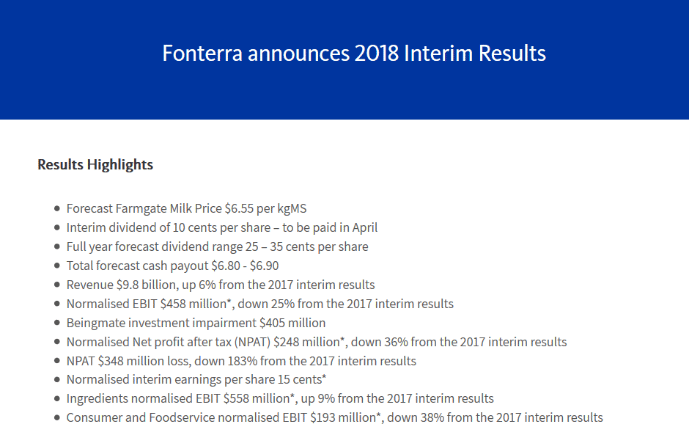Viewport: 689px width, 435px height.
Task: Click the bullet beside Revenue $9.8 billion
Action: pos(56,286)
